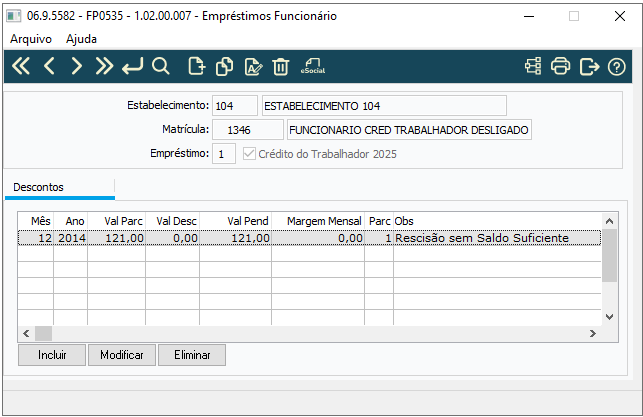The height and width of the screenshot is (417, 643).
Task: Click the Val Parc column header
Action: 116,221
